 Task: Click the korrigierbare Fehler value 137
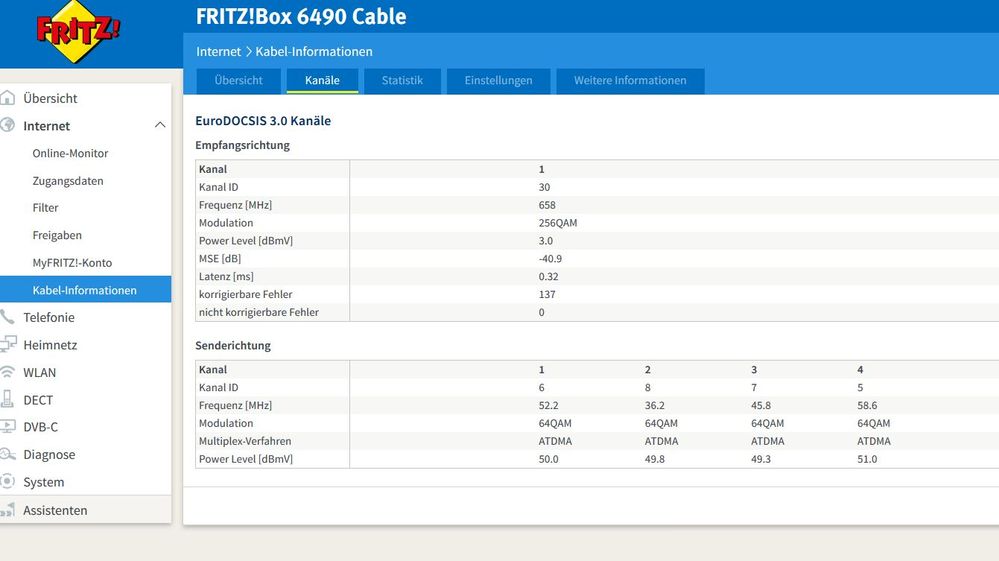pos(547,294)
